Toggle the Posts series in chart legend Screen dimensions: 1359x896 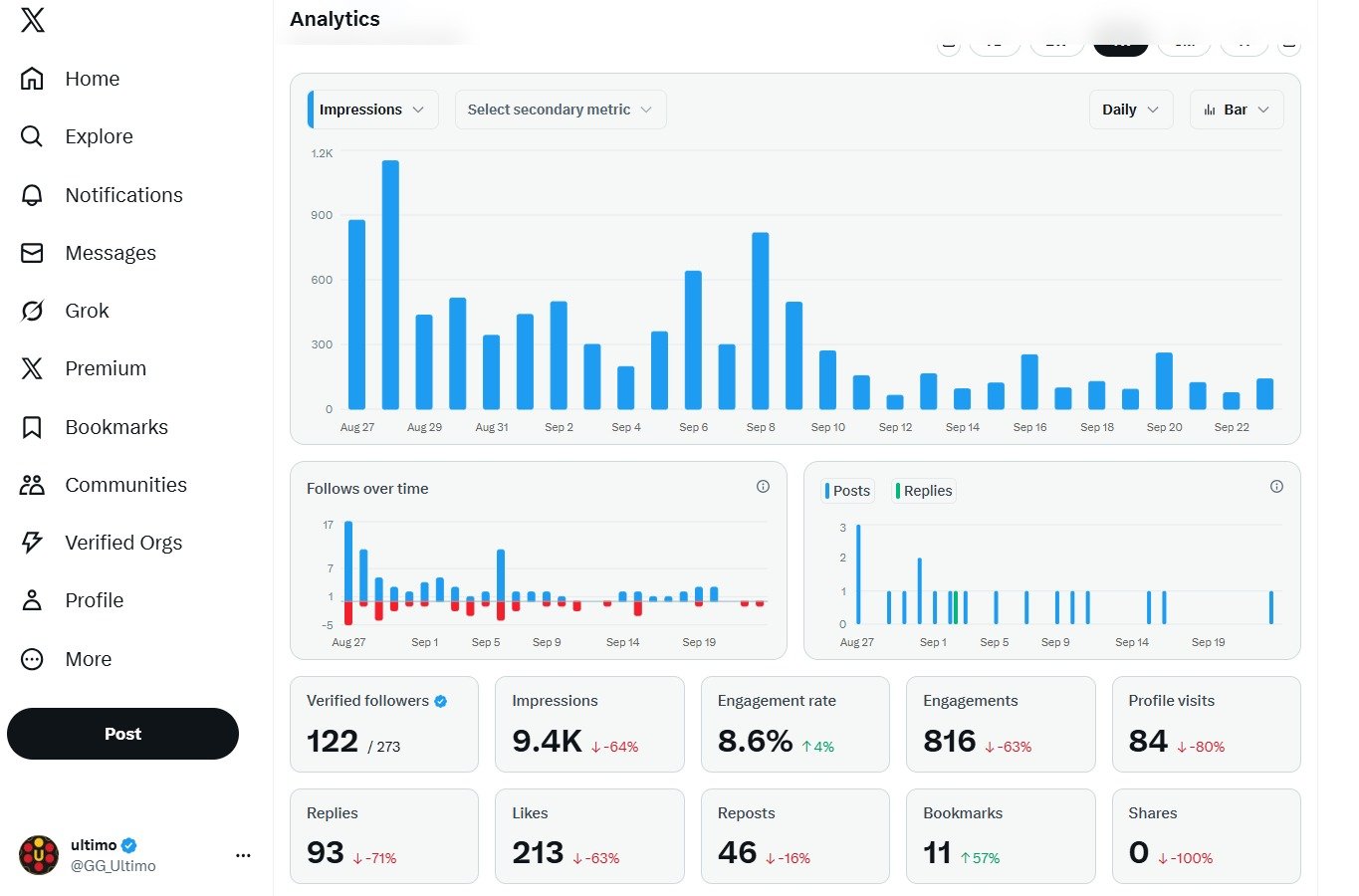tap(847, 491)
